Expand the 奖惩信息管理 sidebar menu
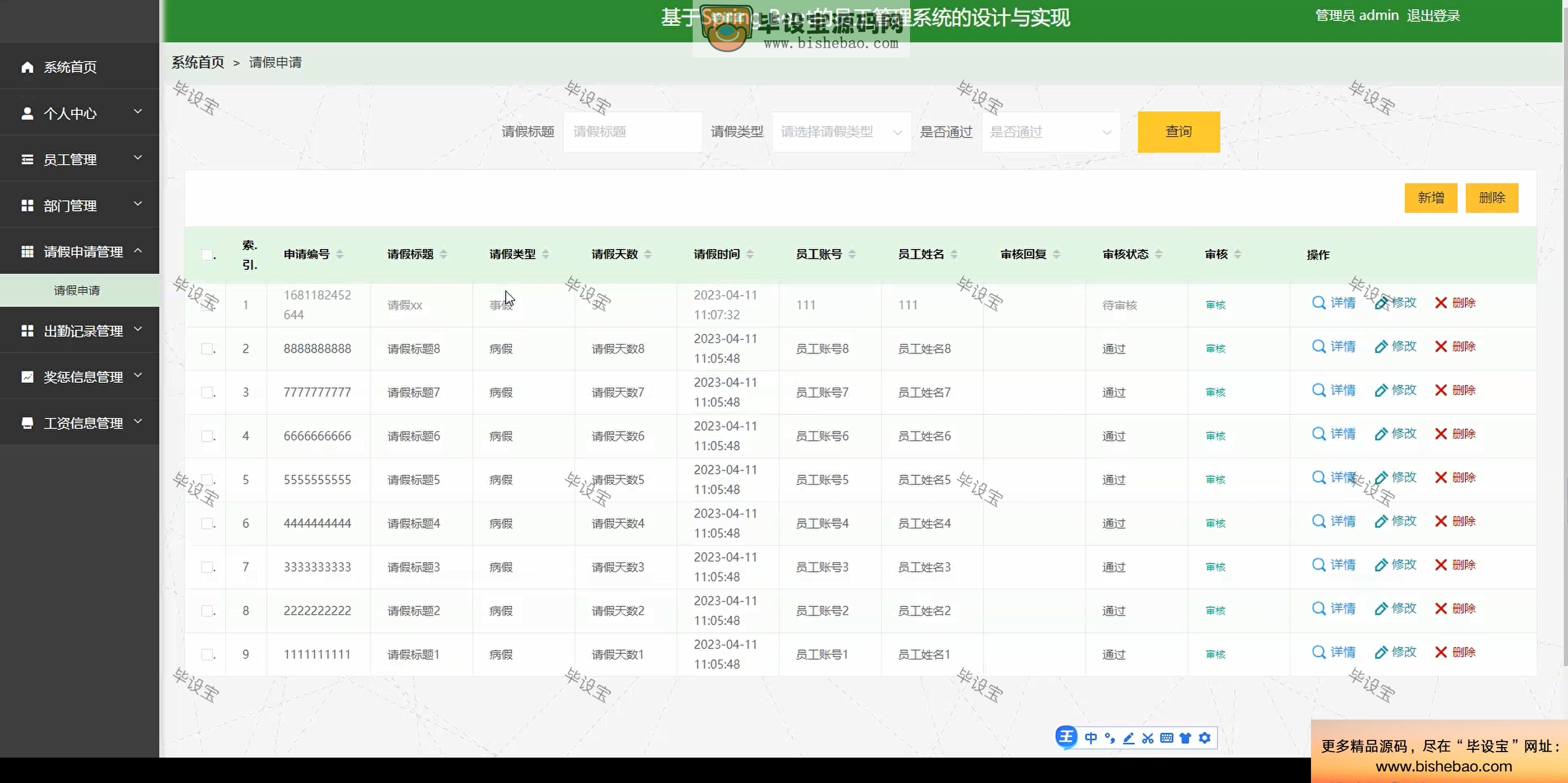This screenshot has height=783, width=1568. click(79, 377)
